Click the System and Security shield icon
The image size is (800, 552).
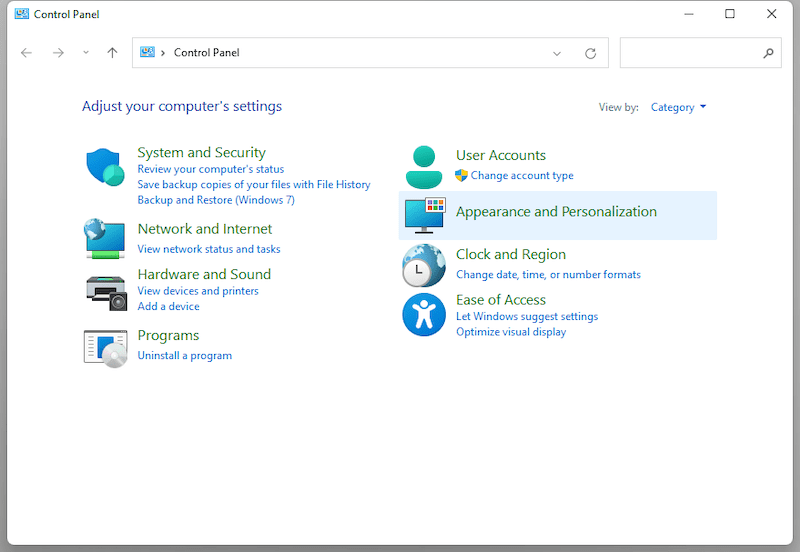[104, 167]
